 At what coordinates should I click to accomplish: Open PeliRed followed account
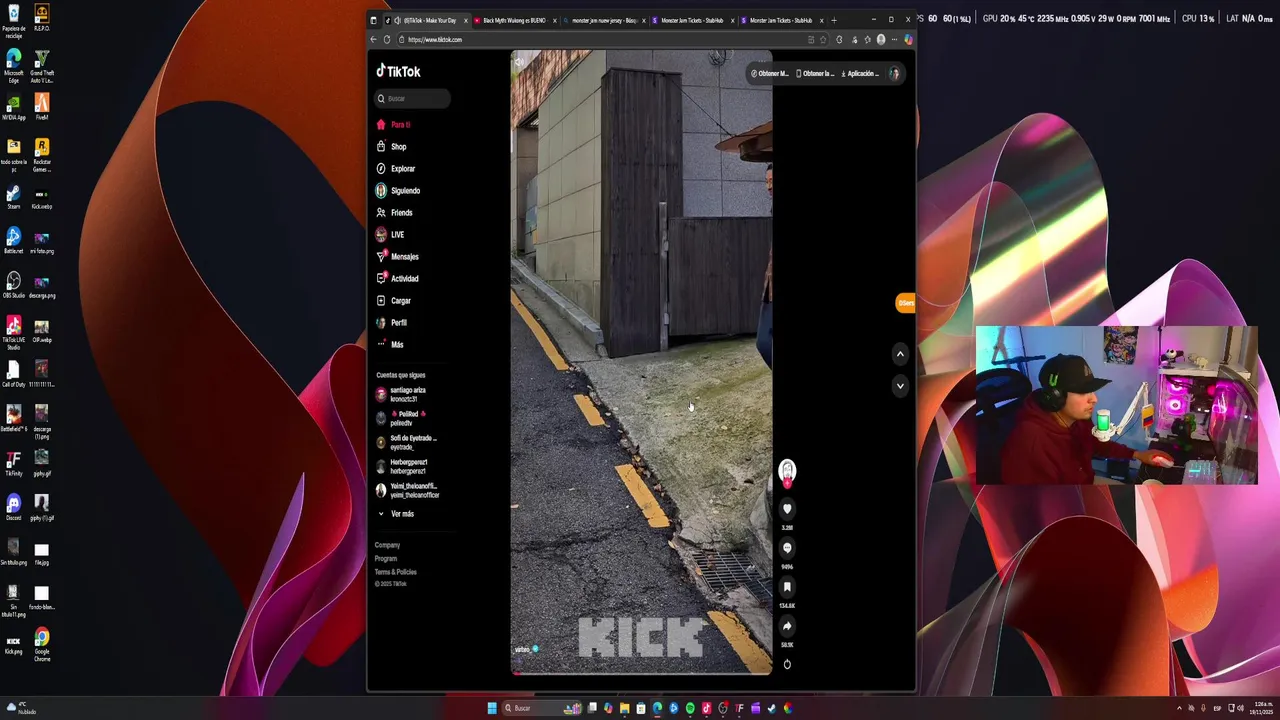(x=401, y=418)
